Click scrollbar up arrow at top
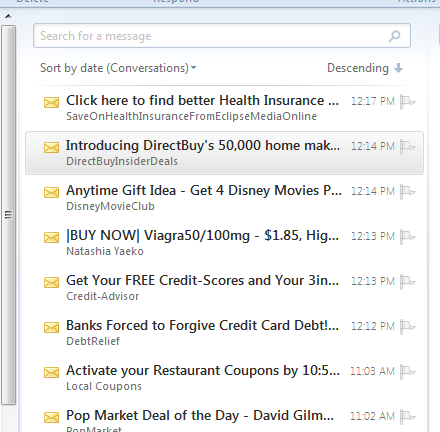This screenshot has width=440, height=432. tap(9, 16)
